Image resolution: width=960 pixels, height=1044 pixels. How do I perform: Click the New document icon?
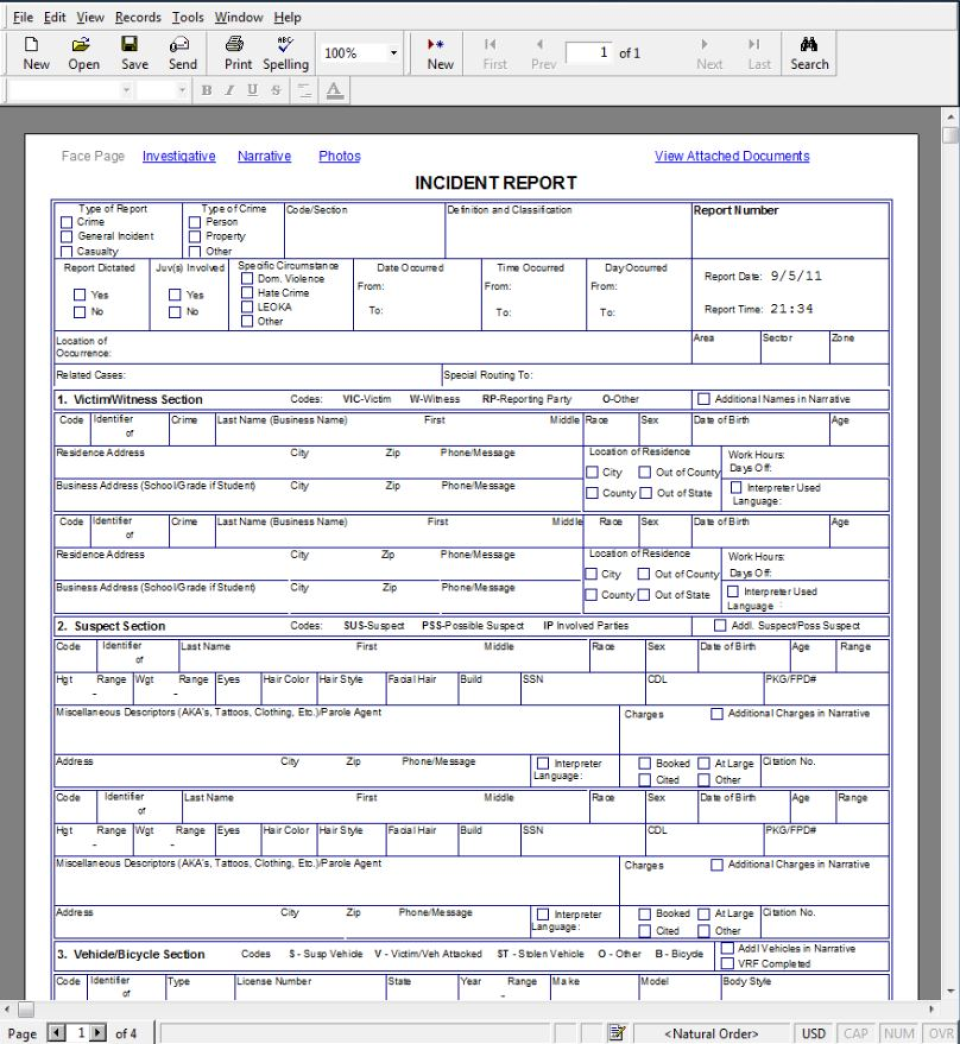pyautogui.click(x=30, y=48)
